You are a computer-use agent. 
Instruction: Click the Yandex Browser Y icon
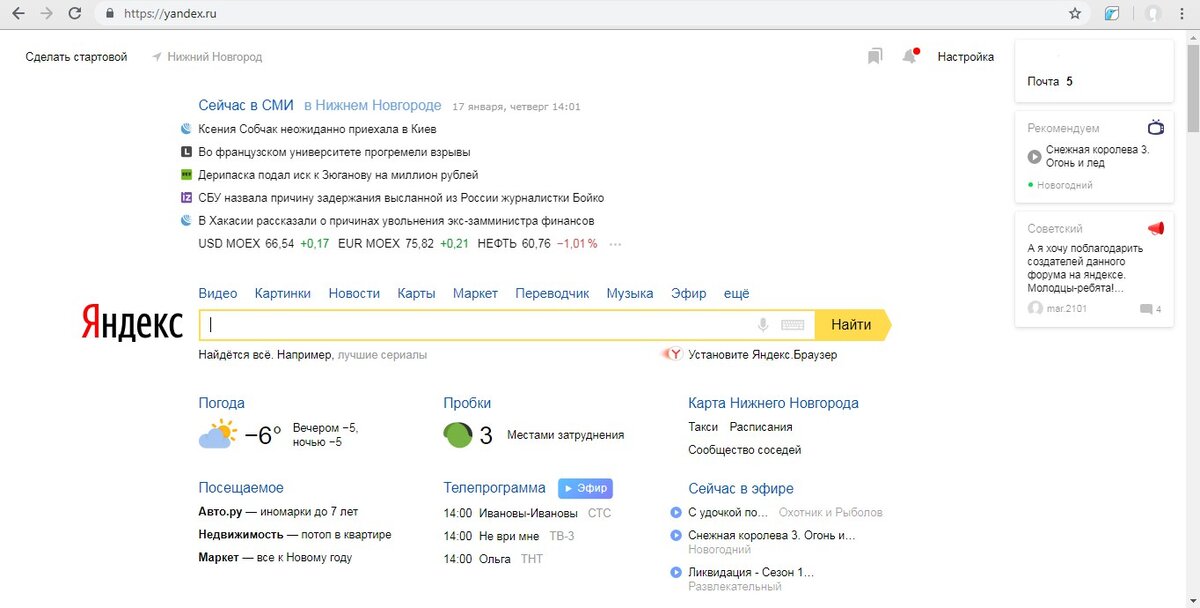click(x=672, y=354)
